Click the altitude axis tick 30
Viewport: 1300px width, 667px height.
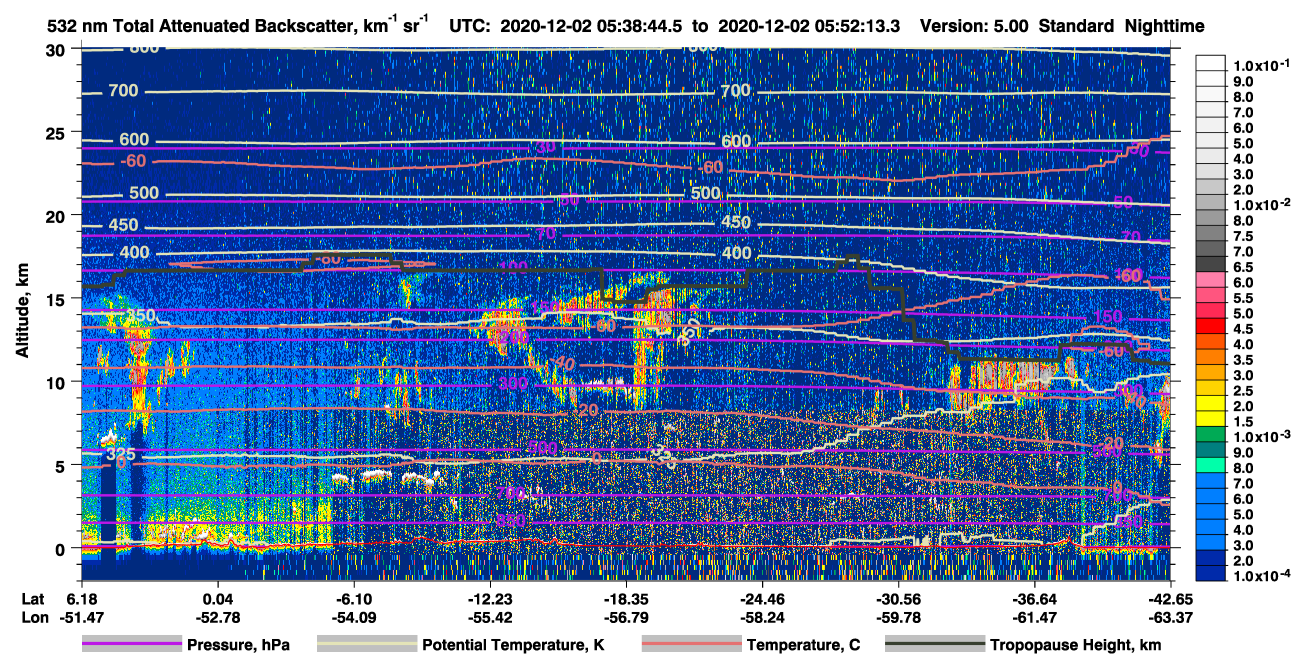click(x=57, y=50)
